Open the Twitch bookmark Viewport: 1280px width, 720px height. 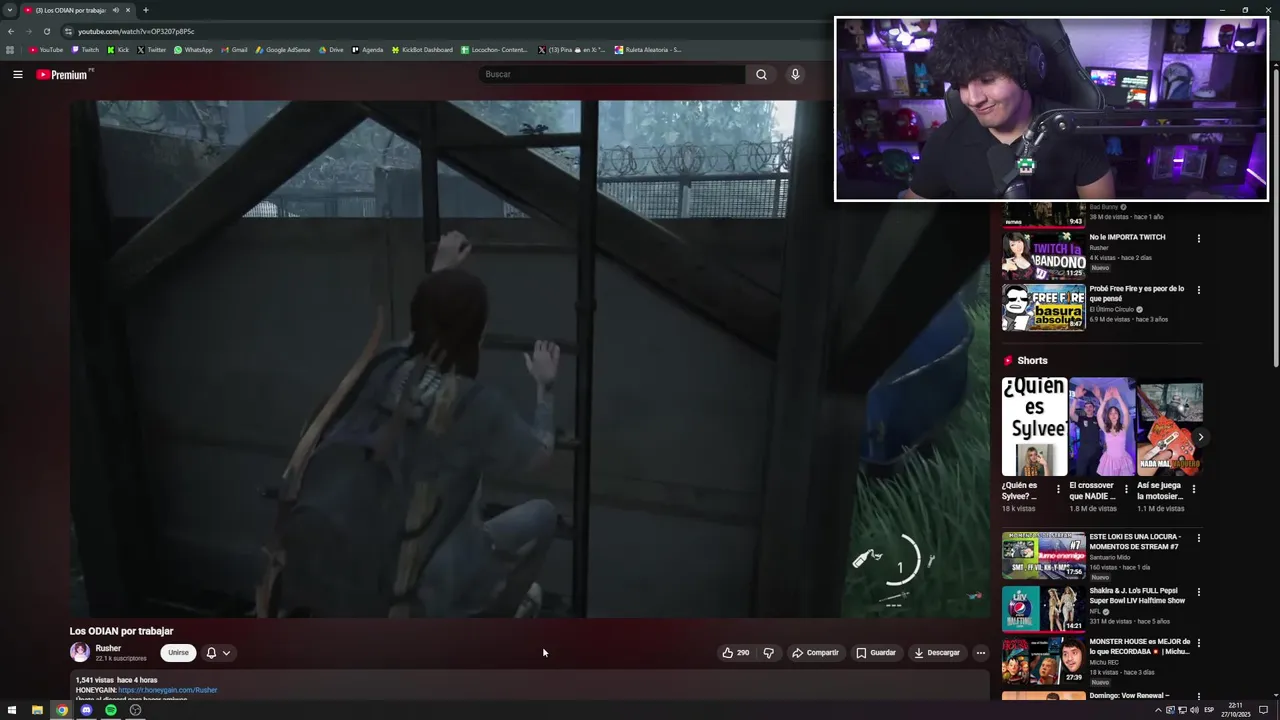tap(85, 50)
